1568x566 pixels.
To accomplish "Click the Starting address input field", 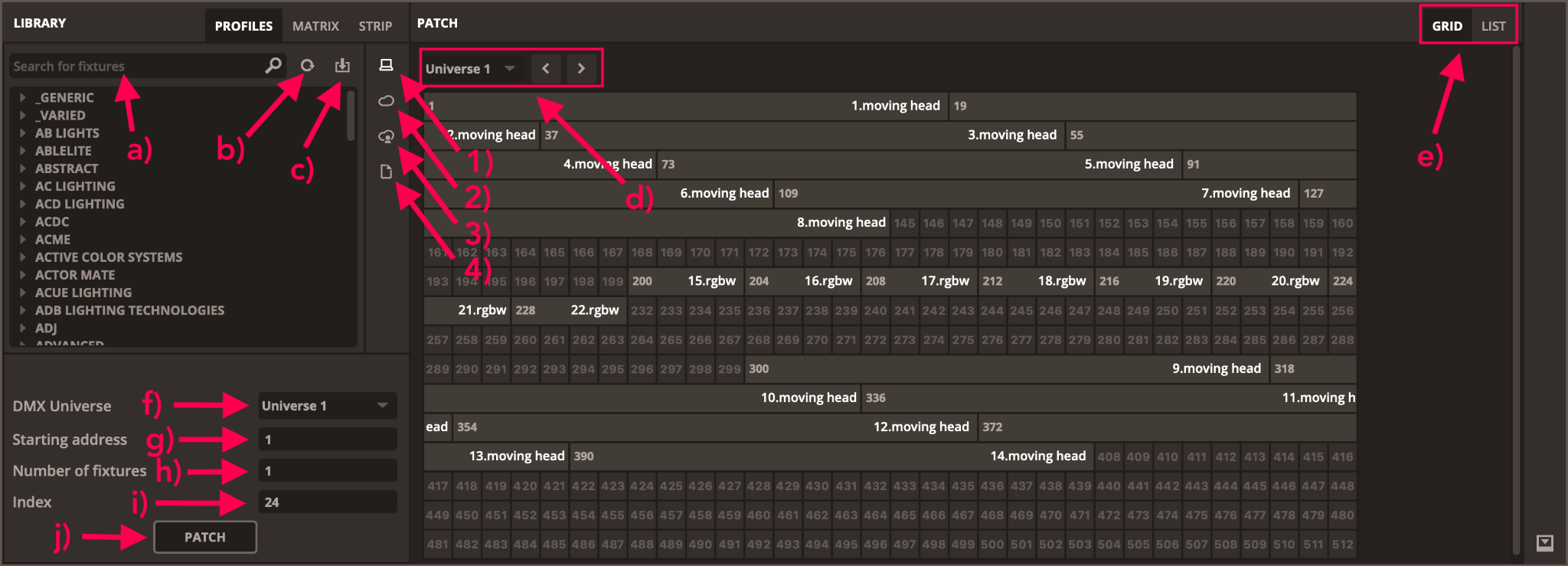I will pos(327,440).
